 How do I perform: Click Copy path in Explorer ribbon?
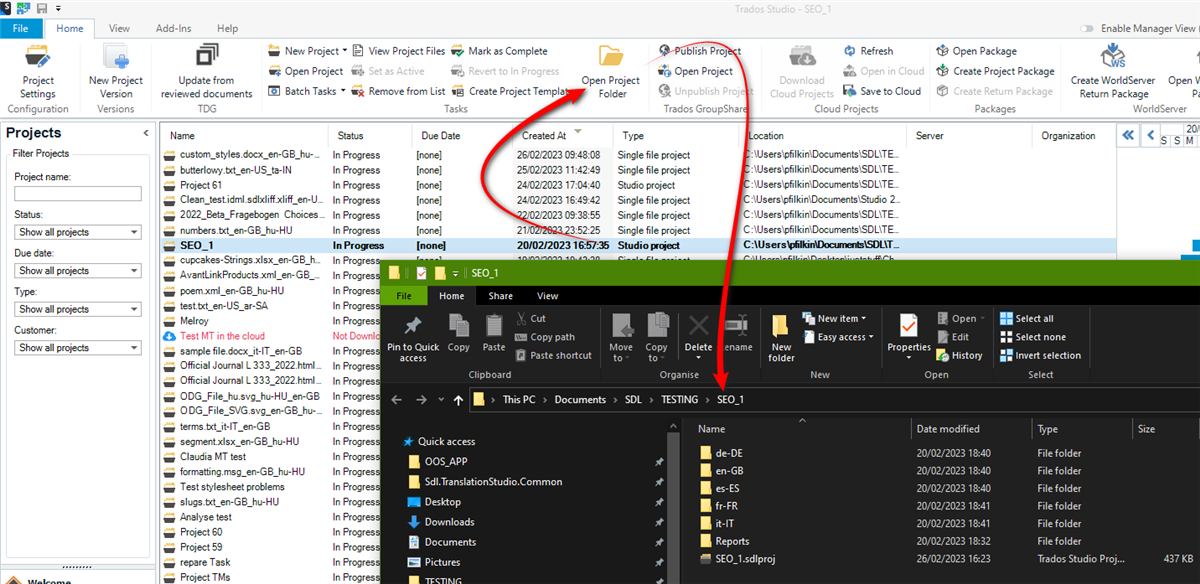pos(545,337)
